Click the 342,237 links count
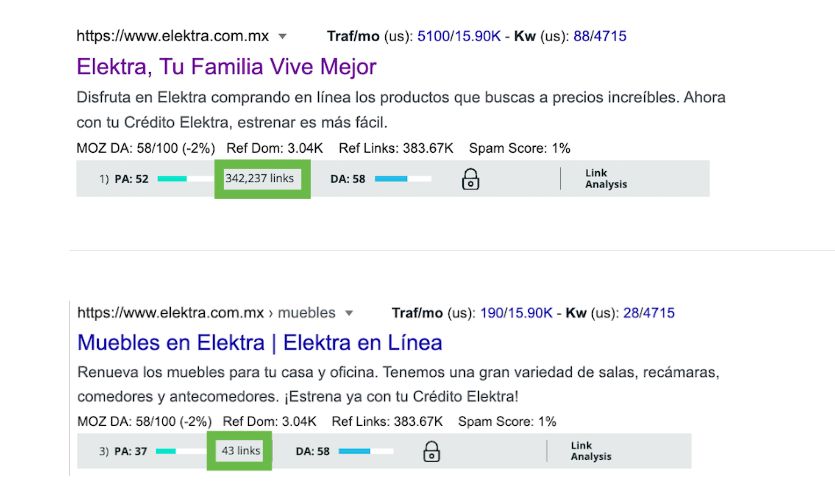The height and width of the screenshot is (500, 835). pos(259,178)
